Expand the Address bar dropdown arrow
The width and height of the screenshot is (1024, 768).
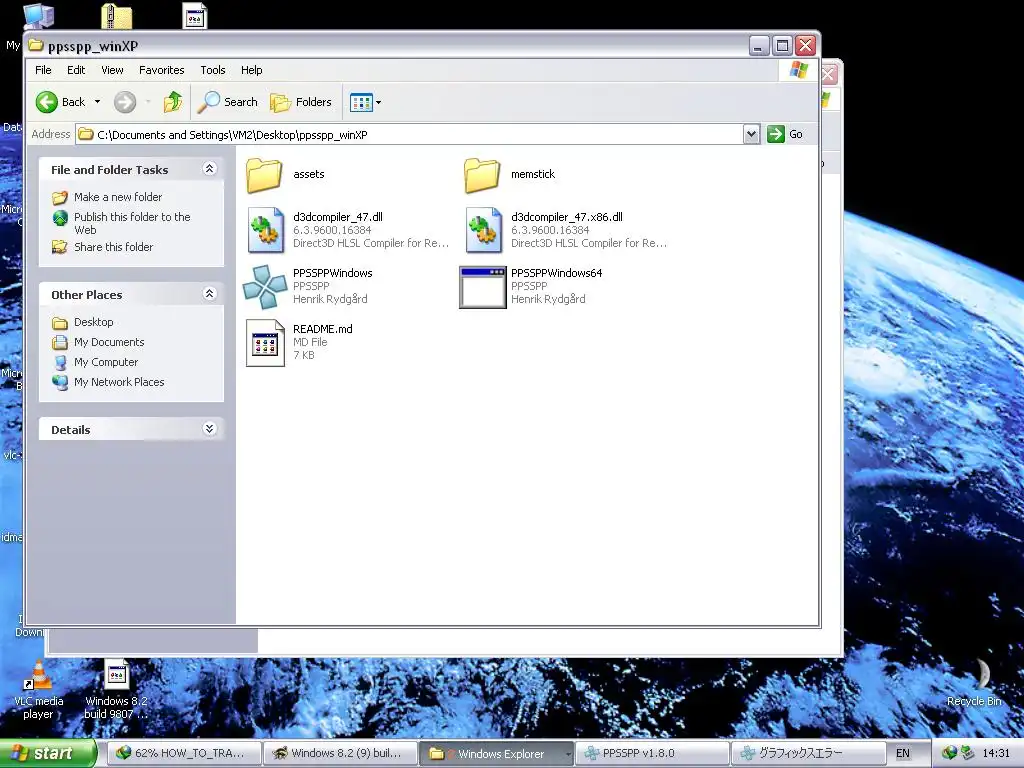[x=751, y=135]
